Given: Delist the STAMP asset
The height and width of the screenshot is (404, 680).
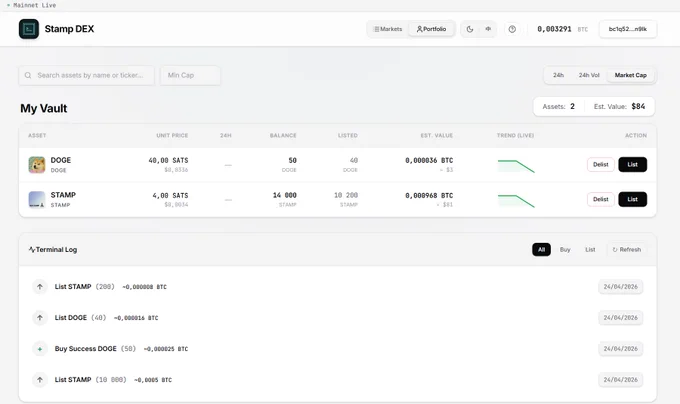Looking at the screenshot, I should [x=601, y=199].
